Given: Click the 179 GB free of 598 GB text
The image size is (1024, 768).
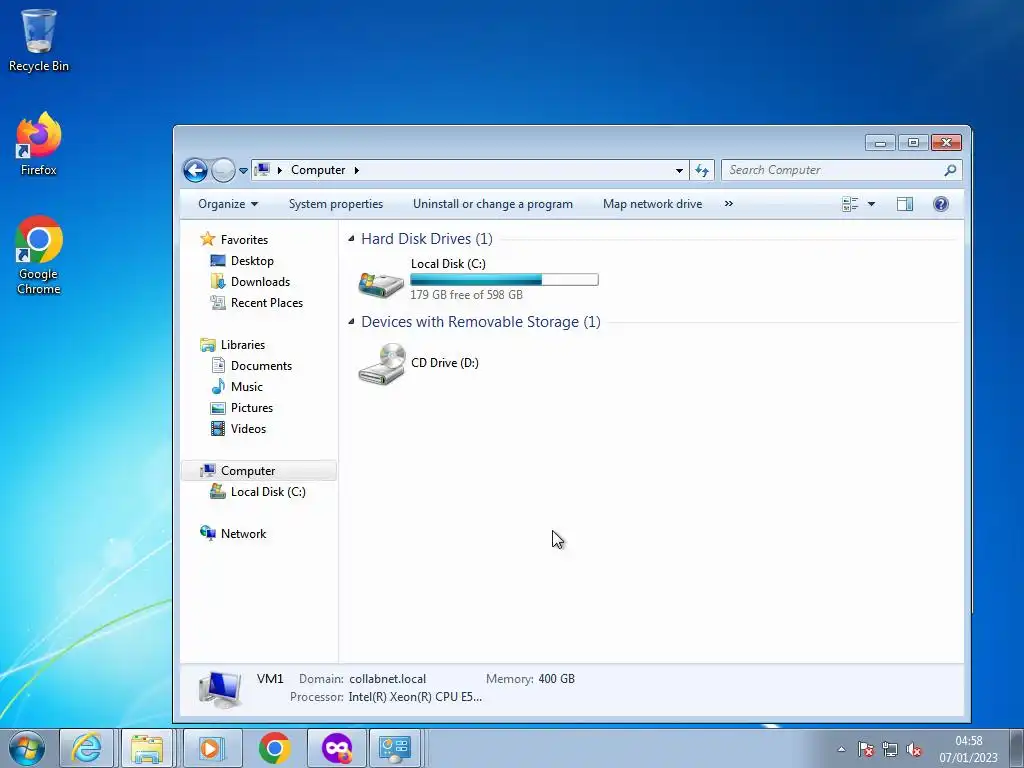Looking at the screenshot, I should [x=466, y=295].
